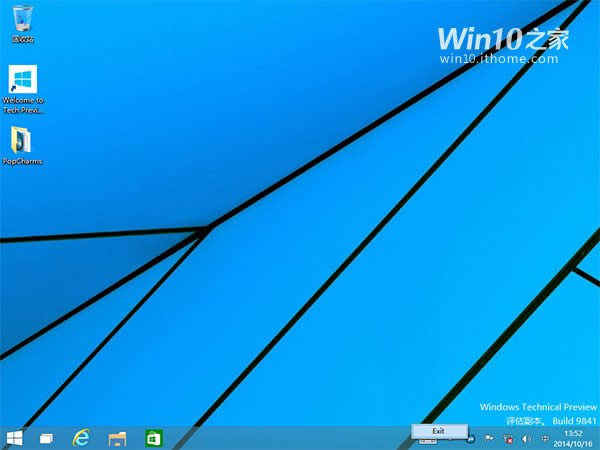Open the PopCharms folder on the desktop
Viewport: 600px width, 450px height.
tap(21, 138)
